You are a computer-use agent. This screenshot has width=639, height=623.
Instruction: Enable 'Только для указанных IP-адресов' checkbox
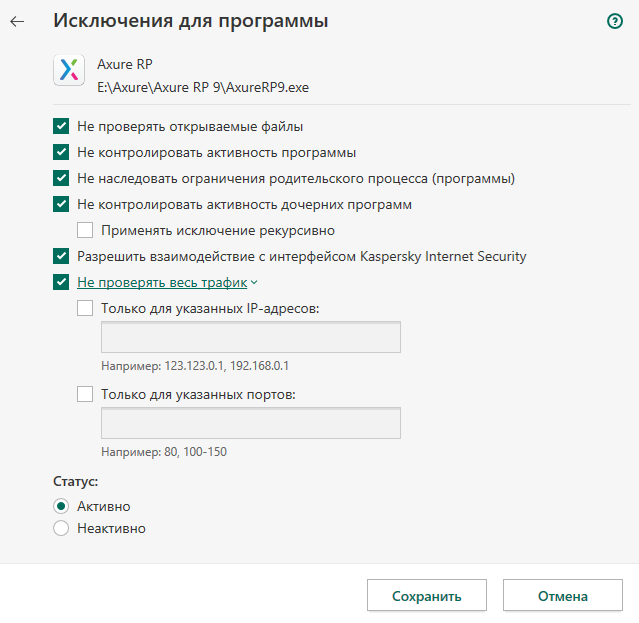85,308
